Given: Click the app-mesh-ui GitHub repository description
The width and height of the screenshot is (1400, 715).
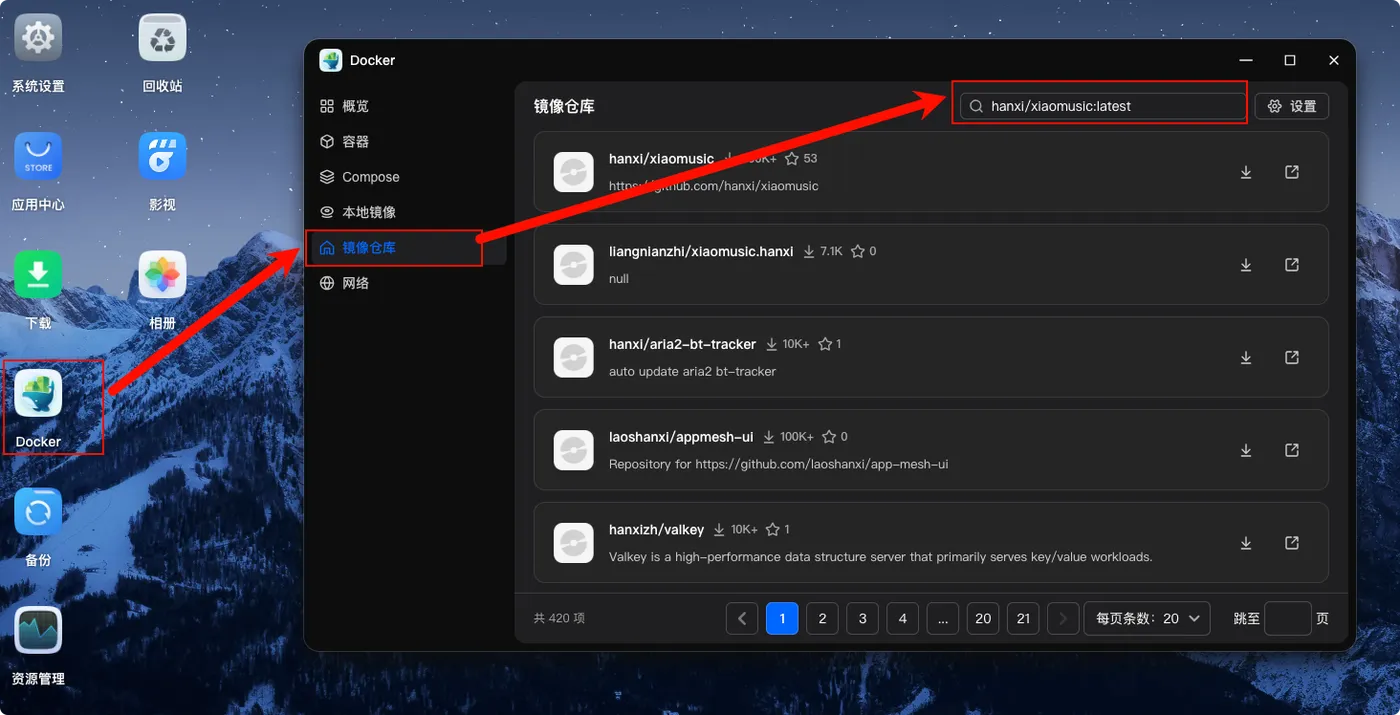Looking at the screenshot, I should [778, 465].
